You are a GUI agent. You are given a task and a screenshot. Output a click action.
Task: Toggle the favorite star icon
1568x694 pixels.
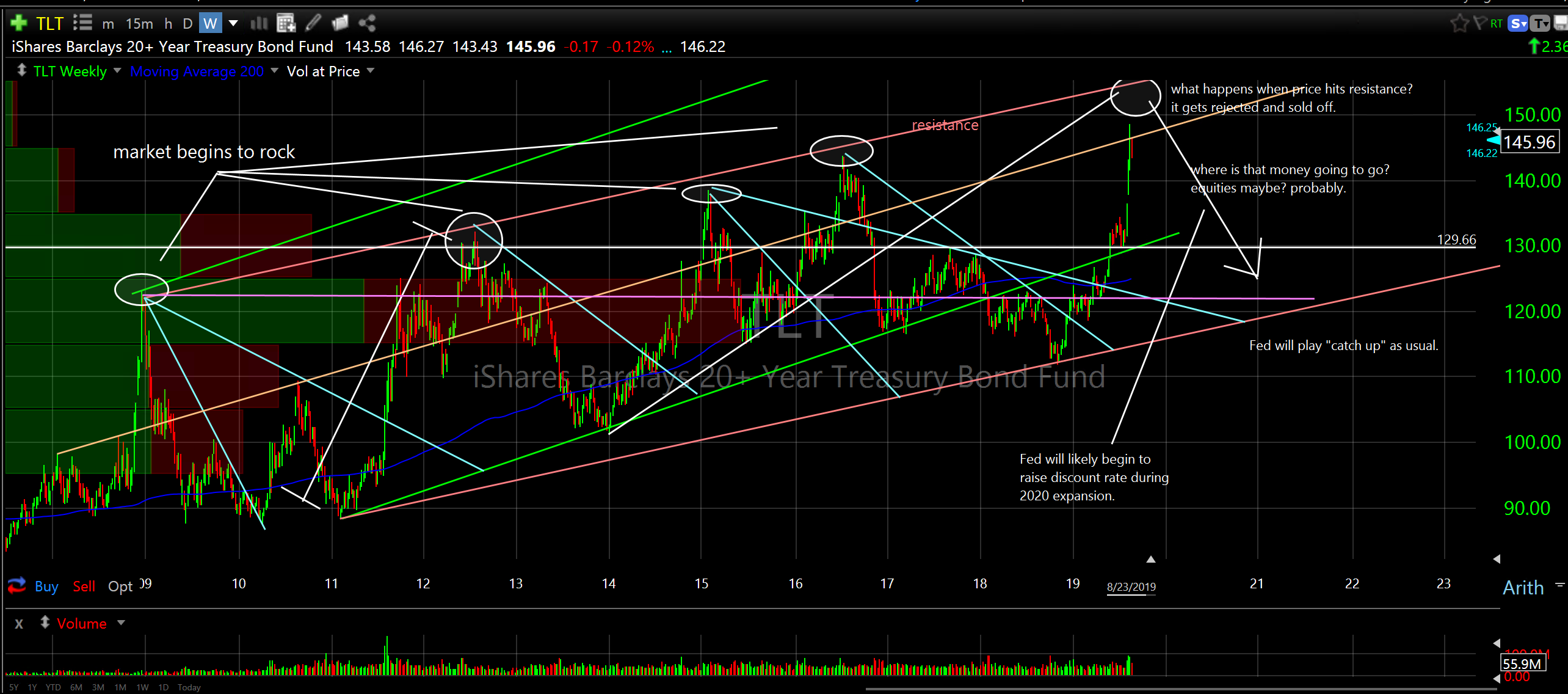point(1459,23)
